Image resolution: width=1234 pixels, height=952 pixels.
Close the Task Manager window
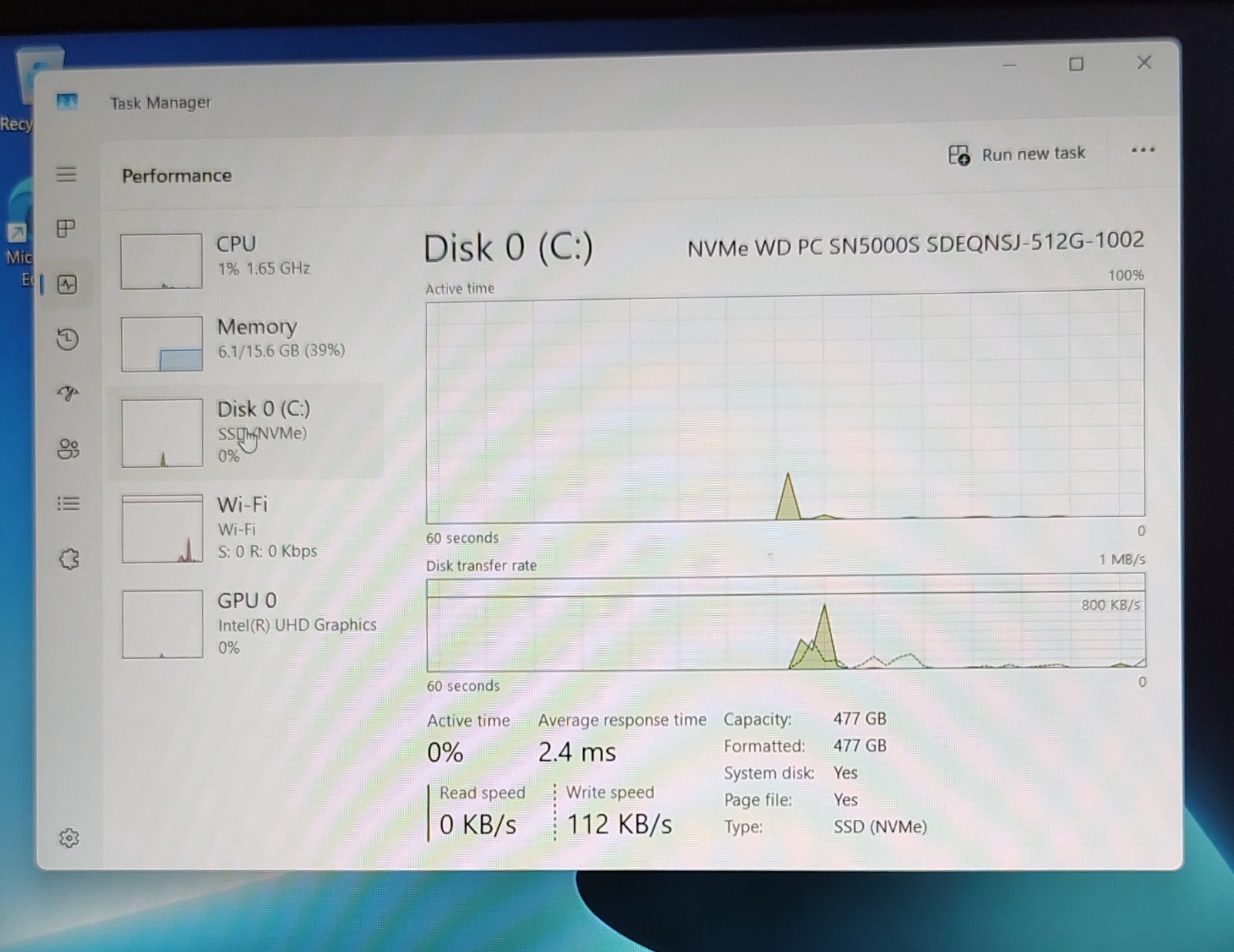click(1145, 62)
